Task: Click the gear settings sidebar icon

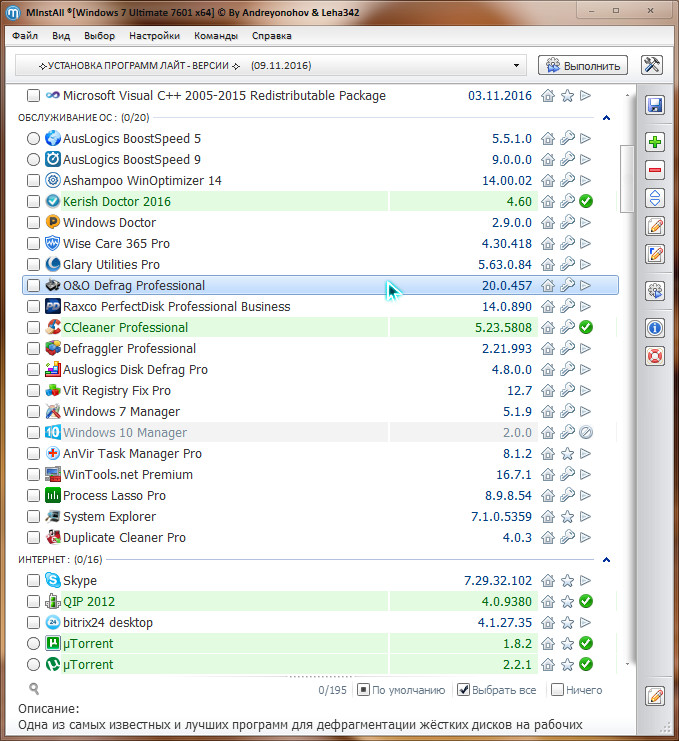Action: tap(655, 291)
